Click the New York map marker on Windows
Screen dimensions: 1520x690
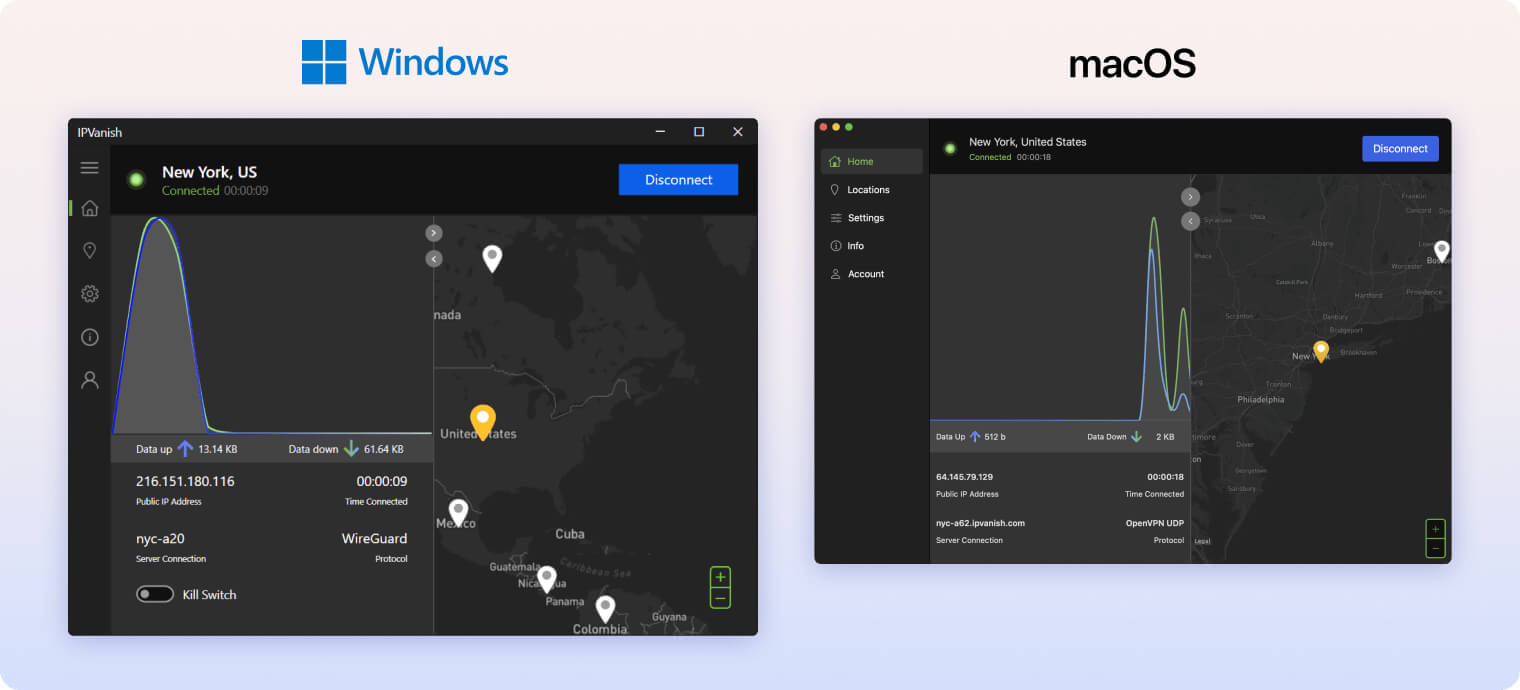click(x=481, y=422)
